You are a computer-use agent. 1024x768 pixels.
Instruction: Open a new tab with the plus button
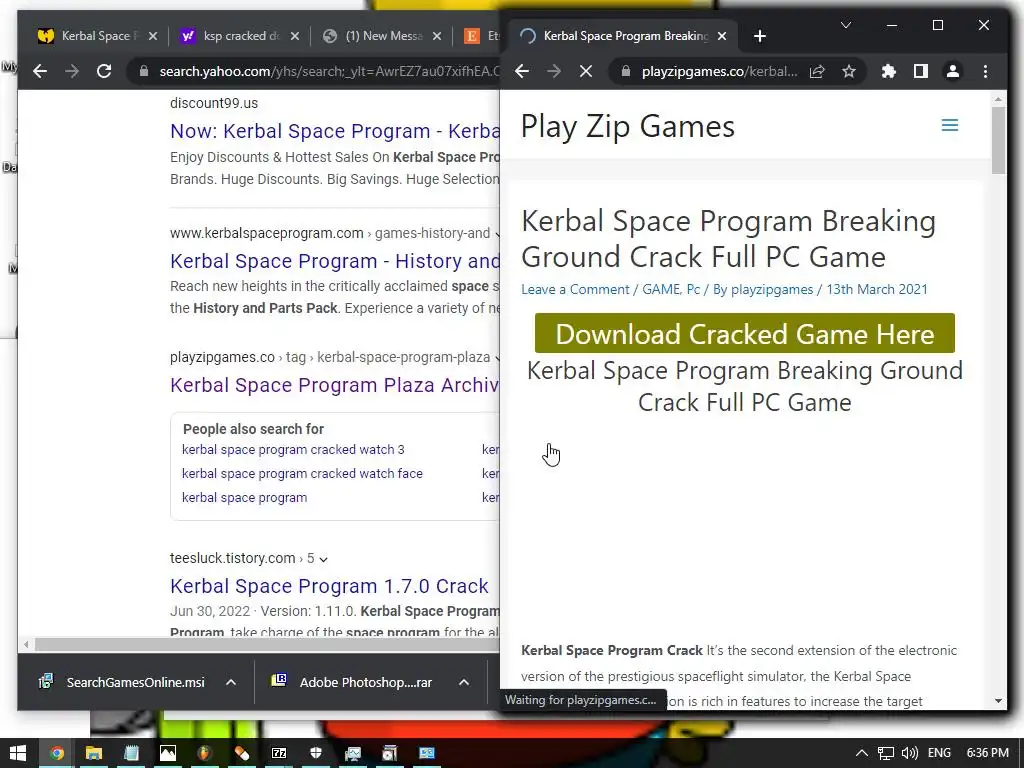[760, 36]
